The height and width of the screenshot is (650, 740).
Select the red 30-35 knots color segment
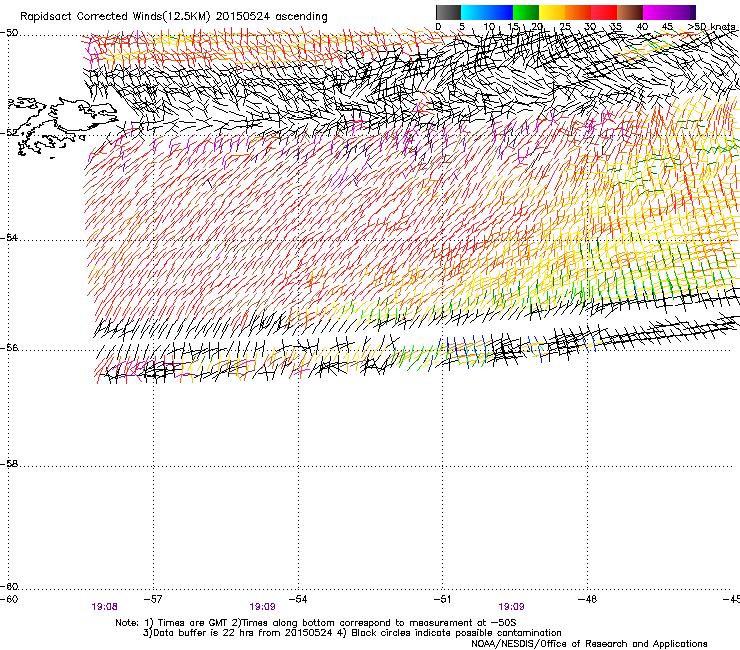(x=604, y=12)
